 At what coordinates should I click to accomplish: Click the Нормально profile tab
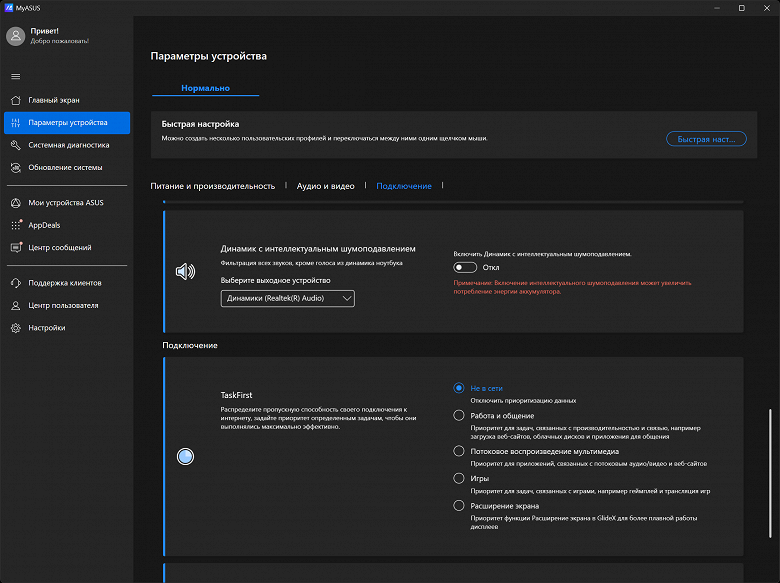tap(205, 88)
